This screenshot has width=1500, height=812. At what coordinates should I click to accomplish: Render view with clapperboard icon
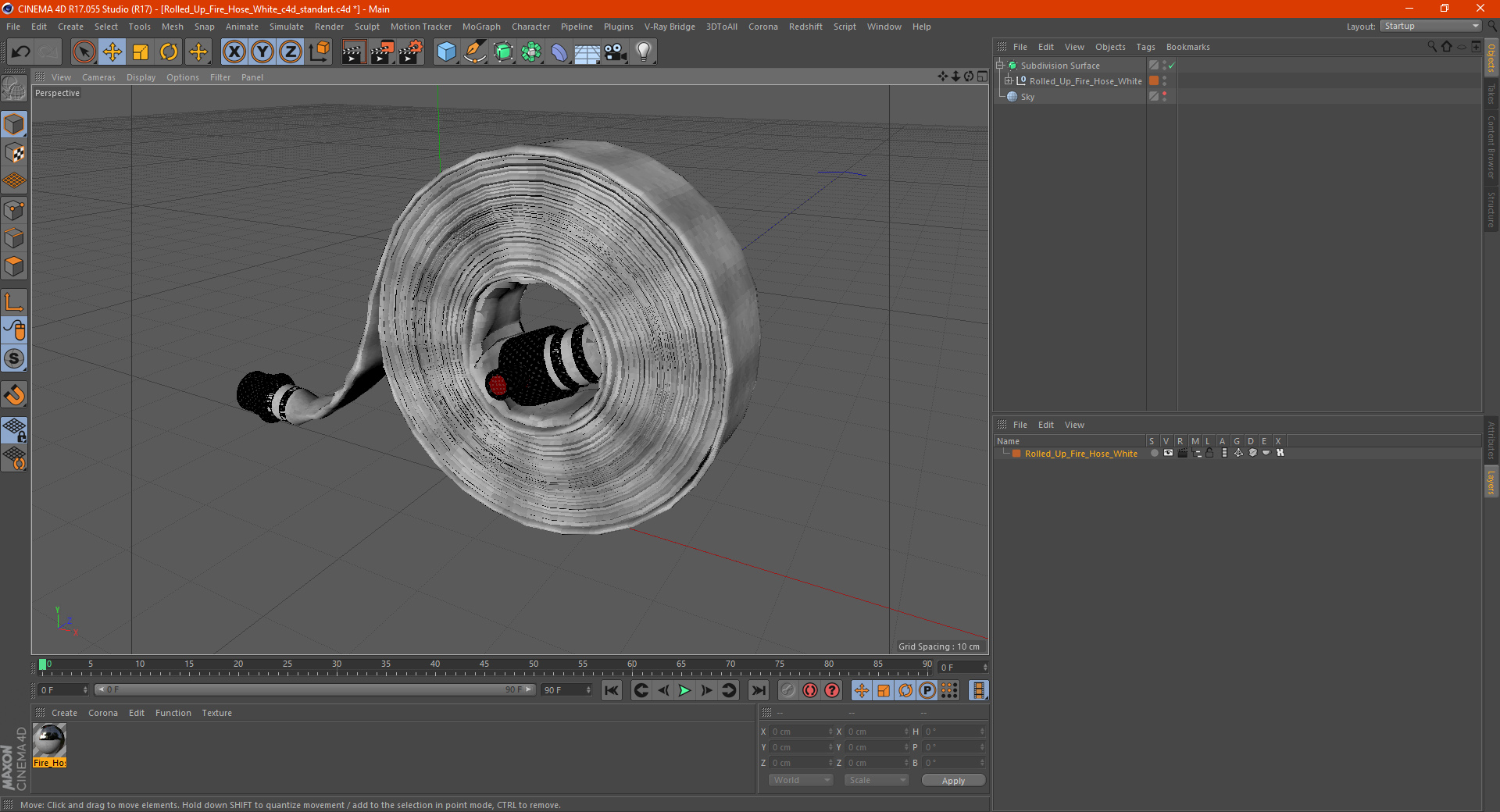click(353, 52)
